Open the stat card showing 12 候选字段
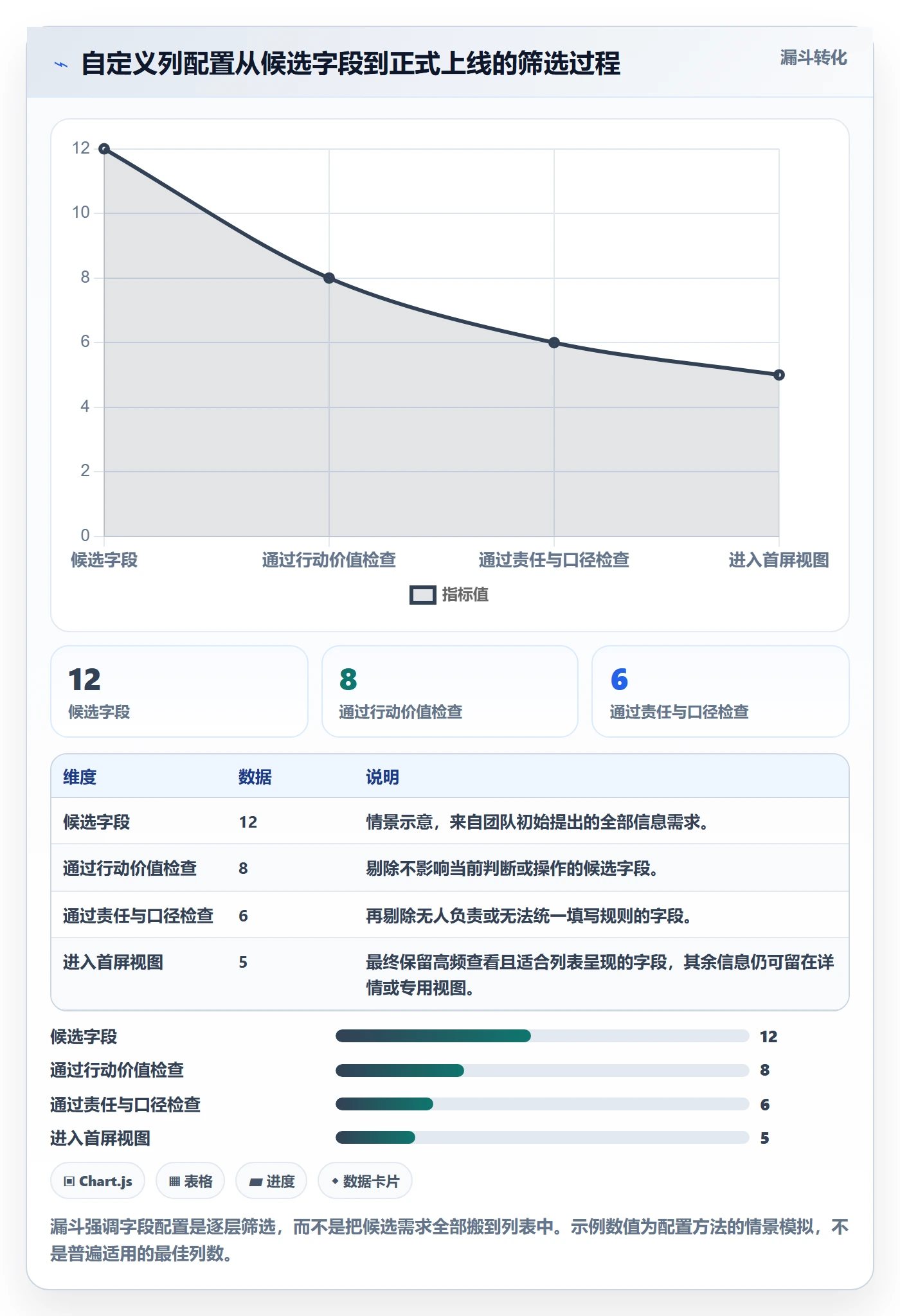900x1316 pixels. click(179, 691)
